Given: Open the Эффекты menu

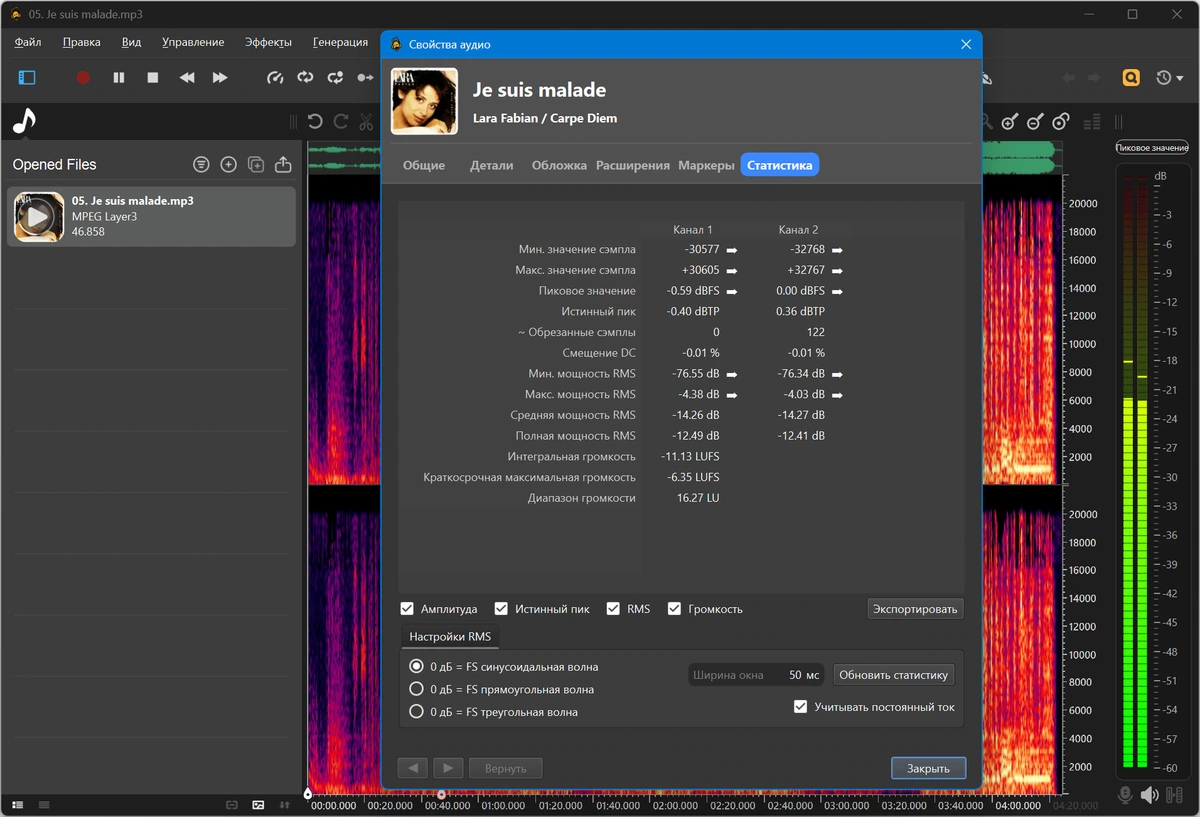Looking at the screenshot, I should pyautogui.click(x=268, y=42).
